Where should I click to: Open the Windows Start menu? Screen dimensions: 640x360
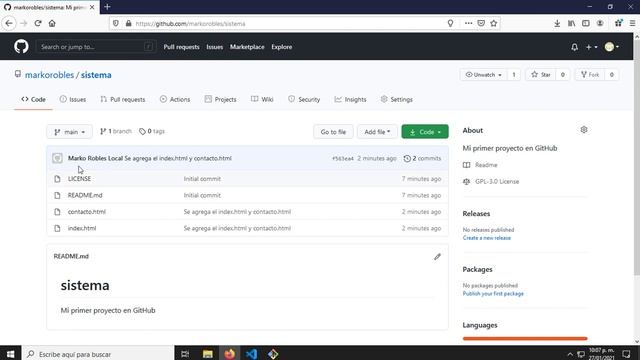tap(11, 353)
